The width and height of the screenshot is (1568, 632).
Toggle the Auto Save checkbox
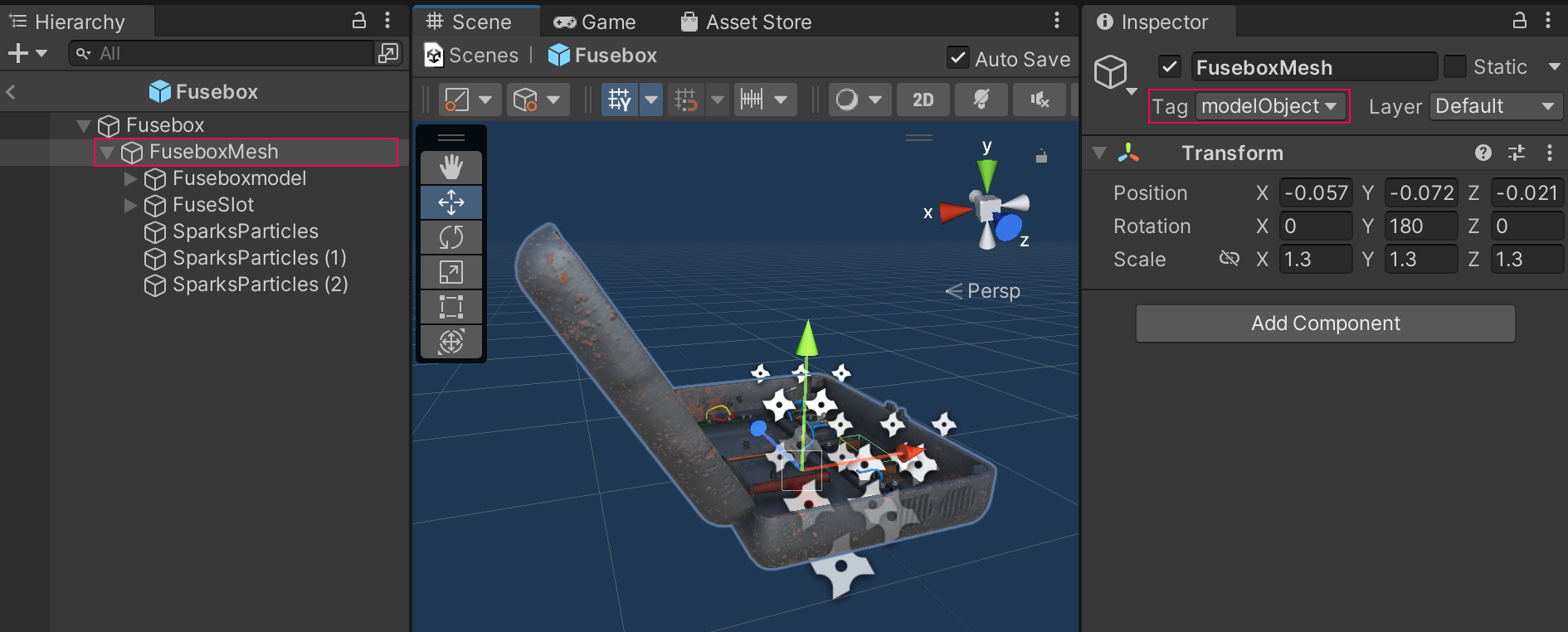(x=957, y=58)
